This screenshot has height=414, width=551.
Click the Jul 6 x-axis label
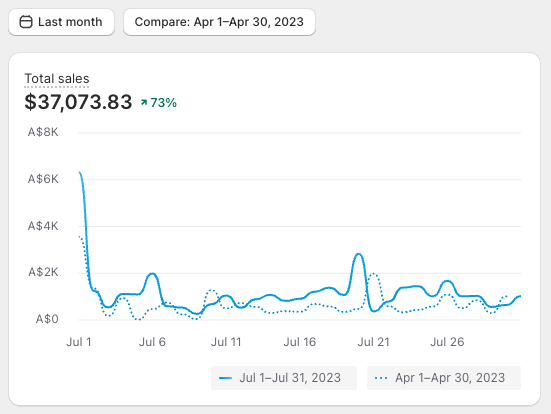coord(152,342)
